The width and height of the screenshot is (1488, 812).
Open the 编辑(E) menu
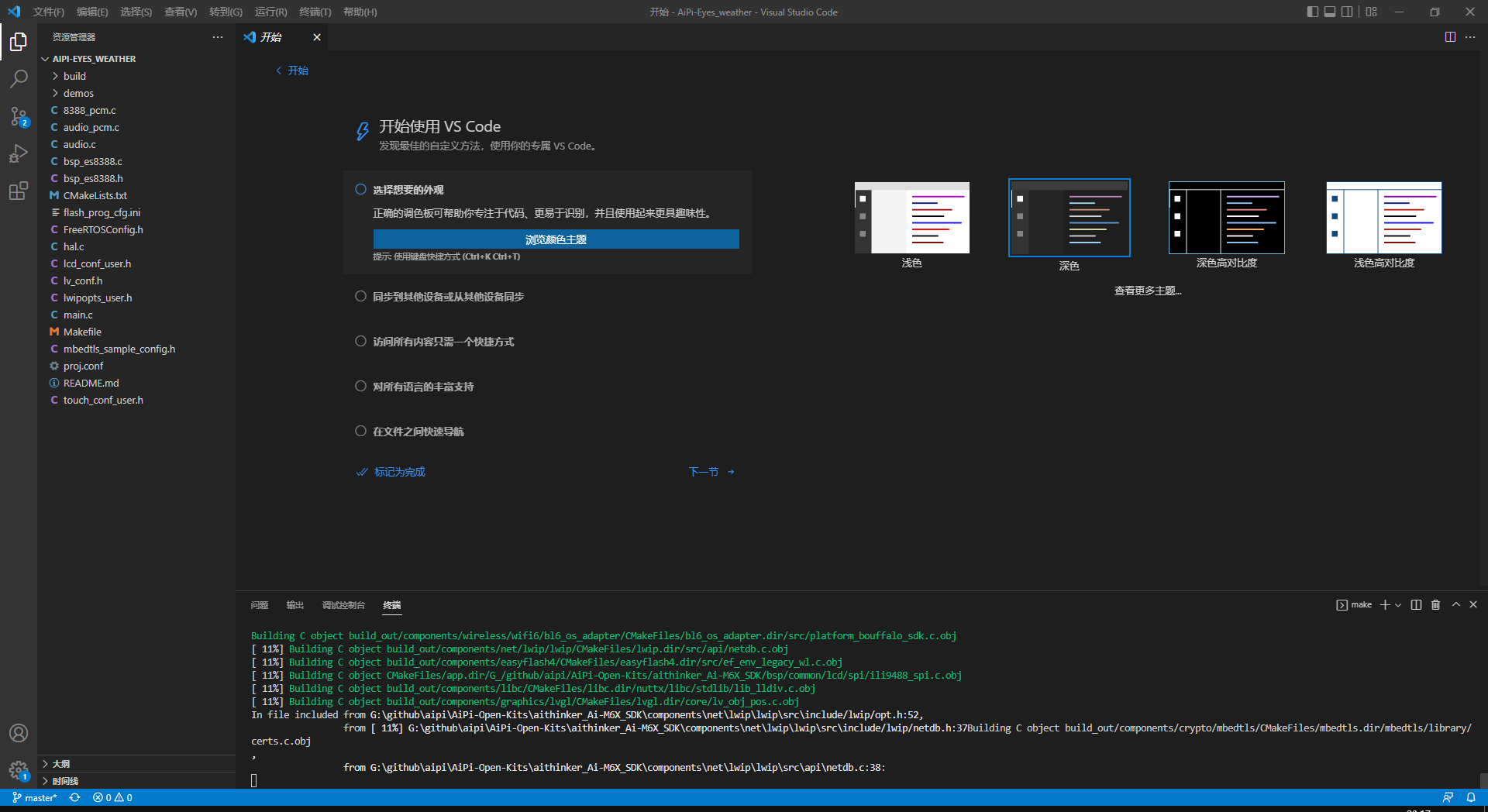(92, 12)
